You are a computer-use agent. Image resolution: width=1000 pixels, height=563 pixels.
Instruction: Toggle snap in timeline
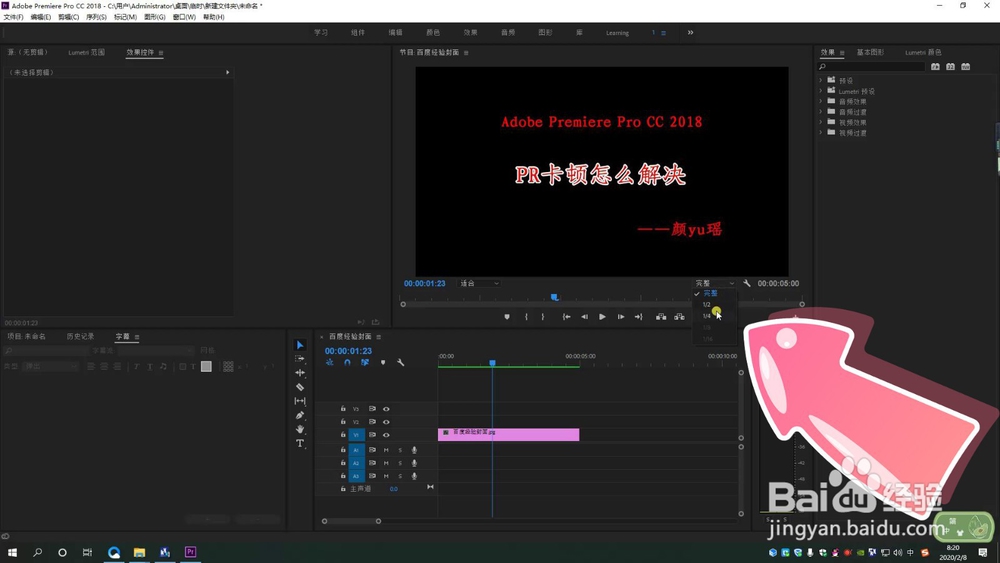click(x=347, y=362)
